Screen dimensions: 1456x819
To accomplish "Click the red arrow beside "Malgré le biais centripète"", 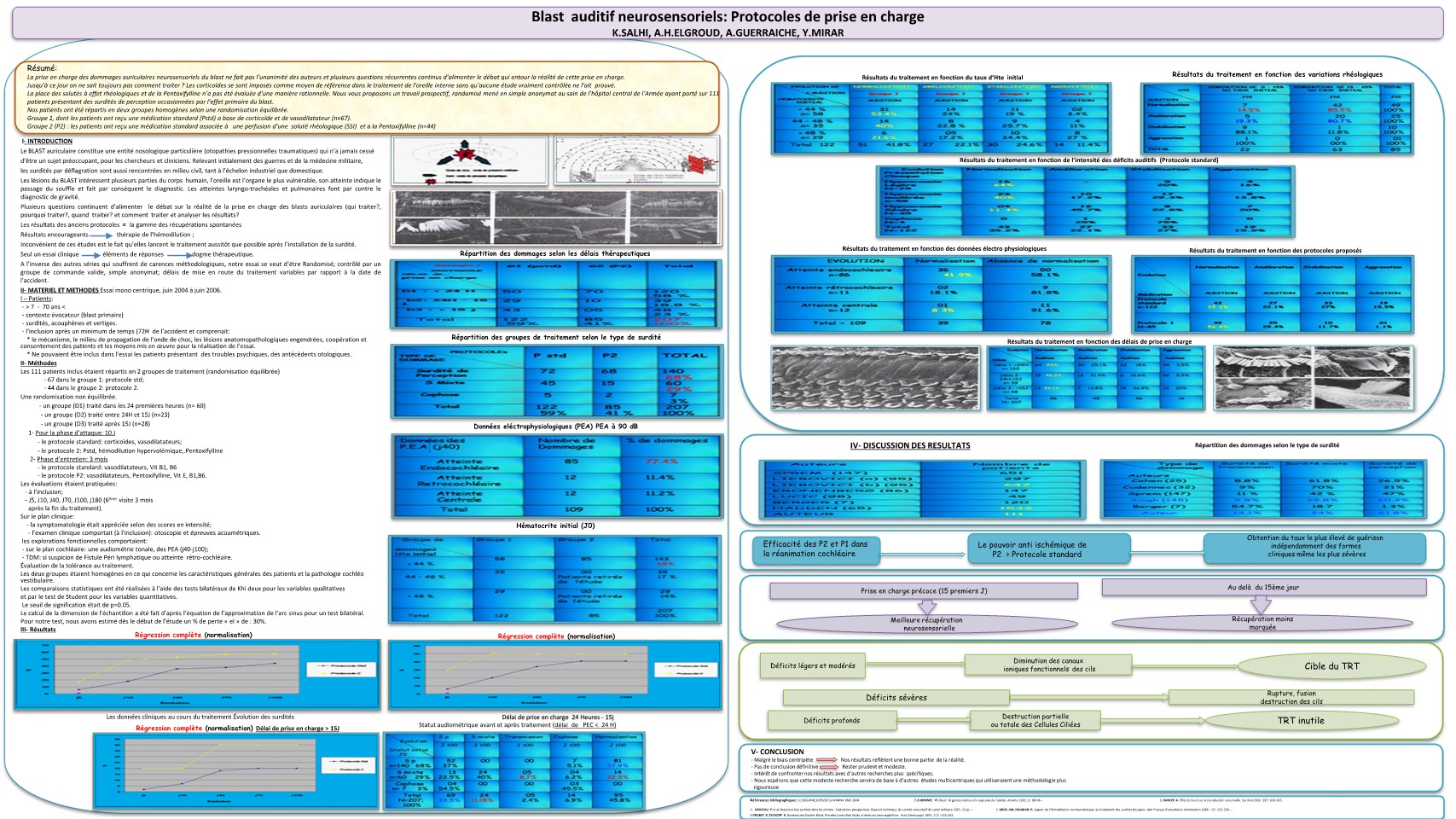I will 826,759.
